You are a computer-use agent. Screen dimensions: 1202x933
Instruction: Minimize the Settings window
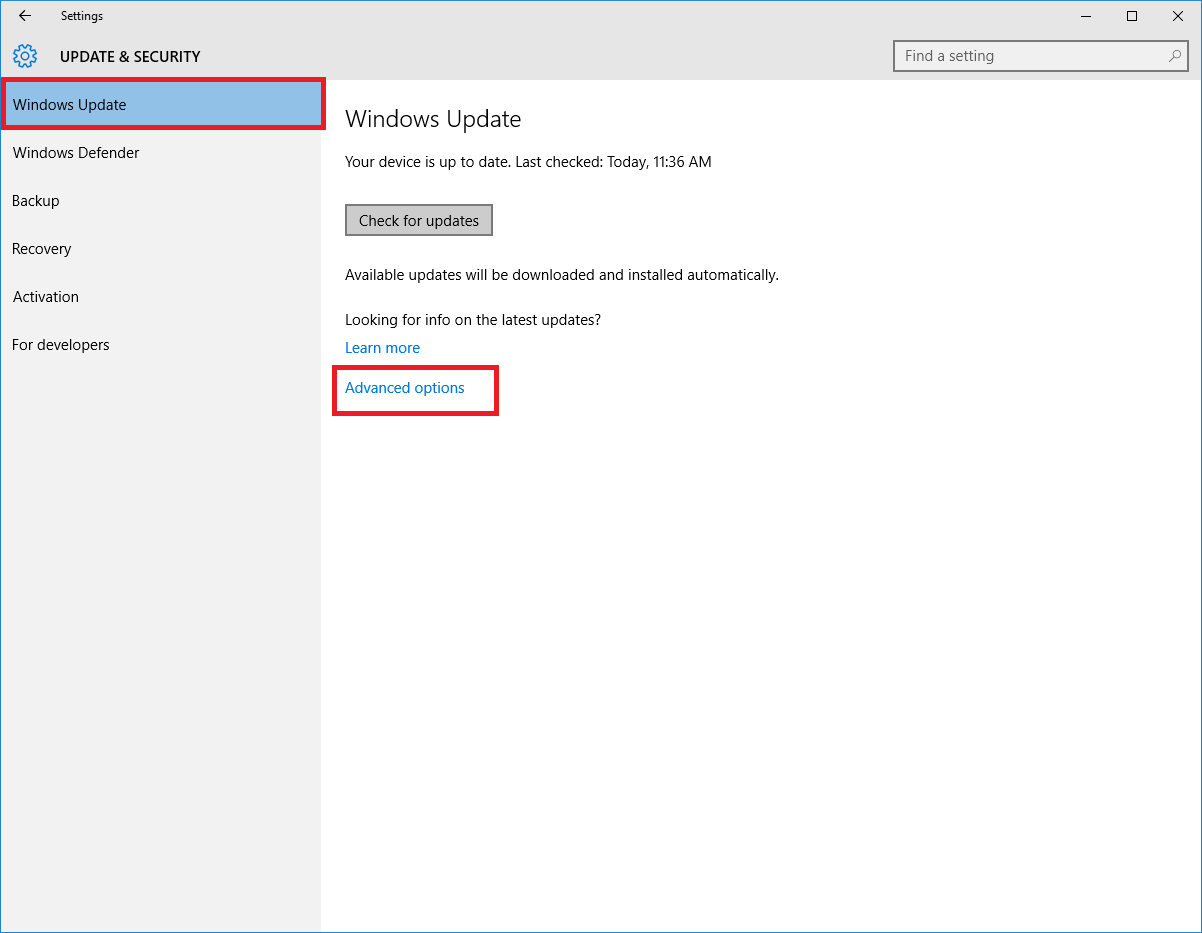point(1085,16)
